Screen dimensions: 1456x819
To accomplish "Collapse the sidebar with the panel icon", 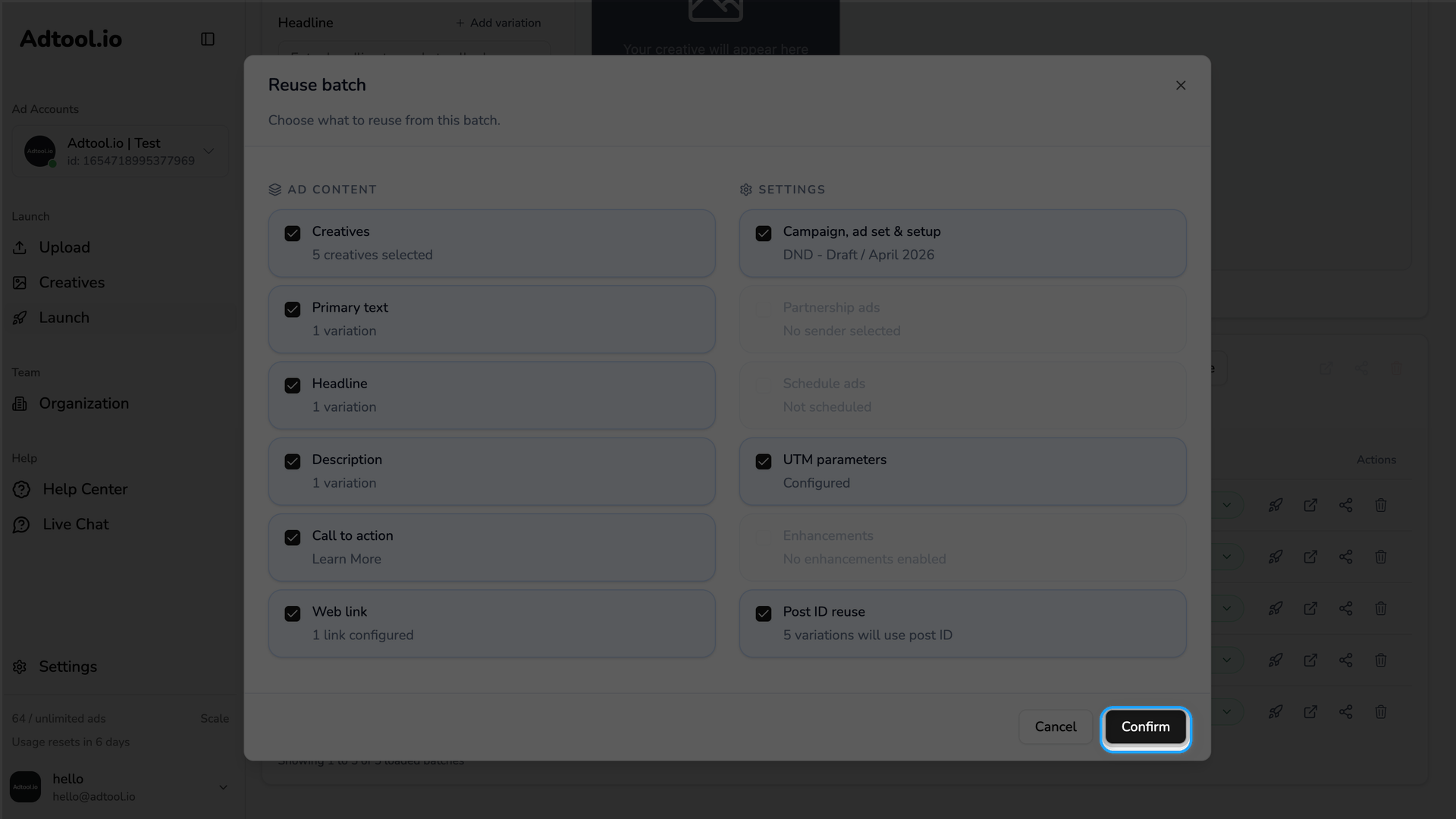I will 207,39.
